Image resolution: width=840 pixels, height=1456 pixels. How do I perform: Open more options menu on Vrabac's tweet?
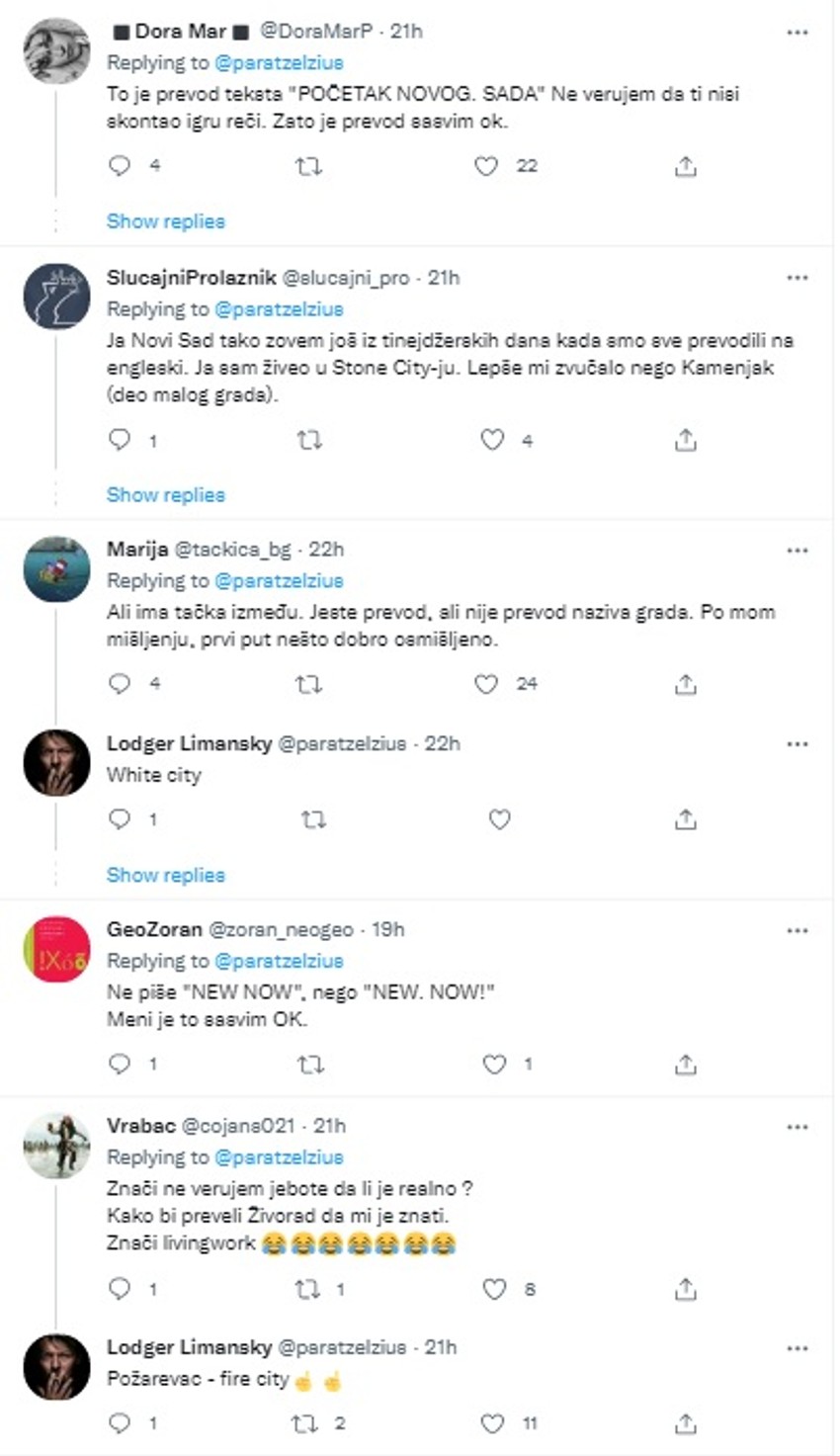pos(798,1127)
